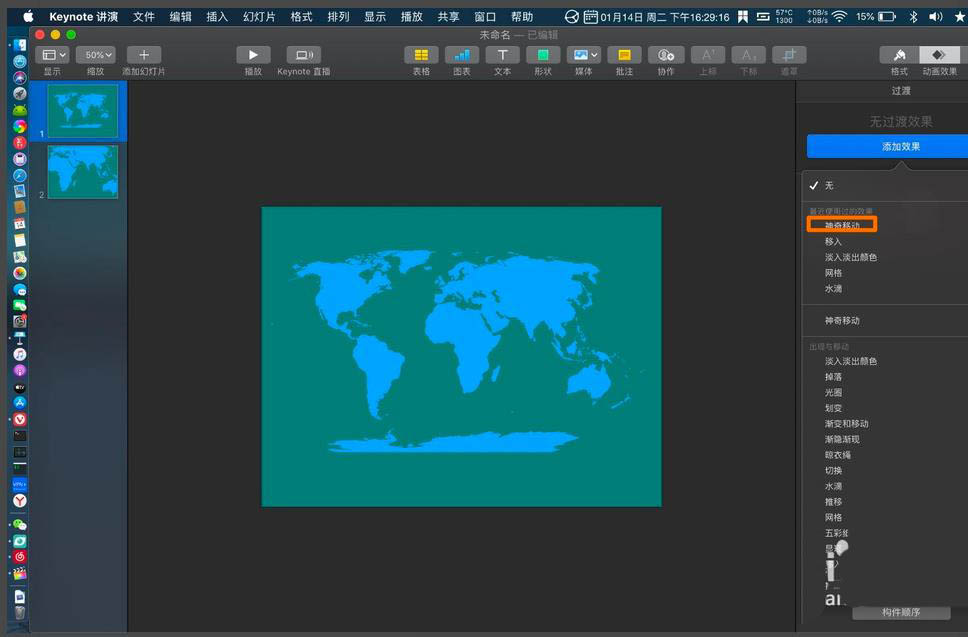
Task: Open the Keynote 讲演 application menu
Action: click(x=83, y=17)
